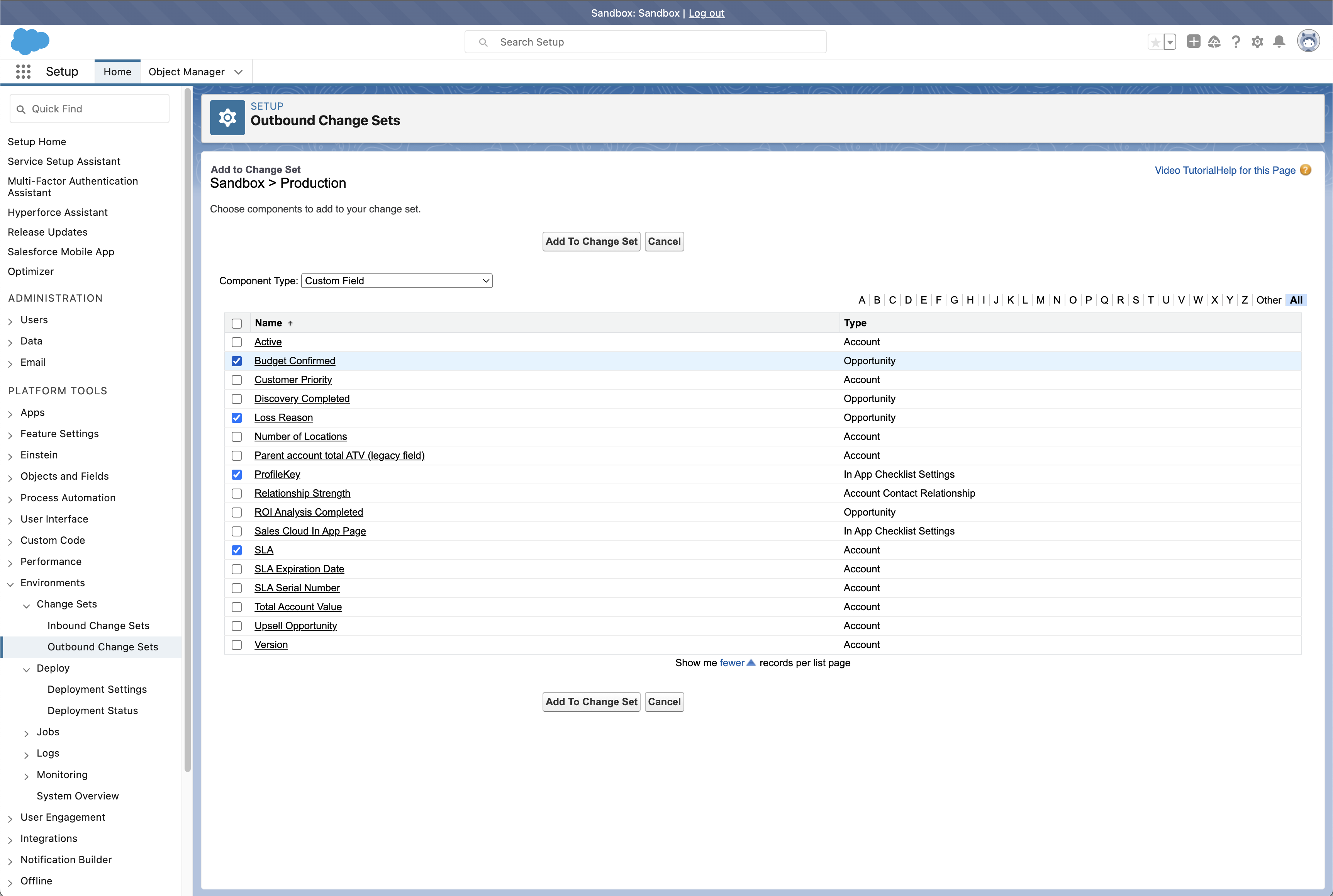Click the top Add To Change Set button
This screenshot has height=896, width=1333.
pos(591,242)
